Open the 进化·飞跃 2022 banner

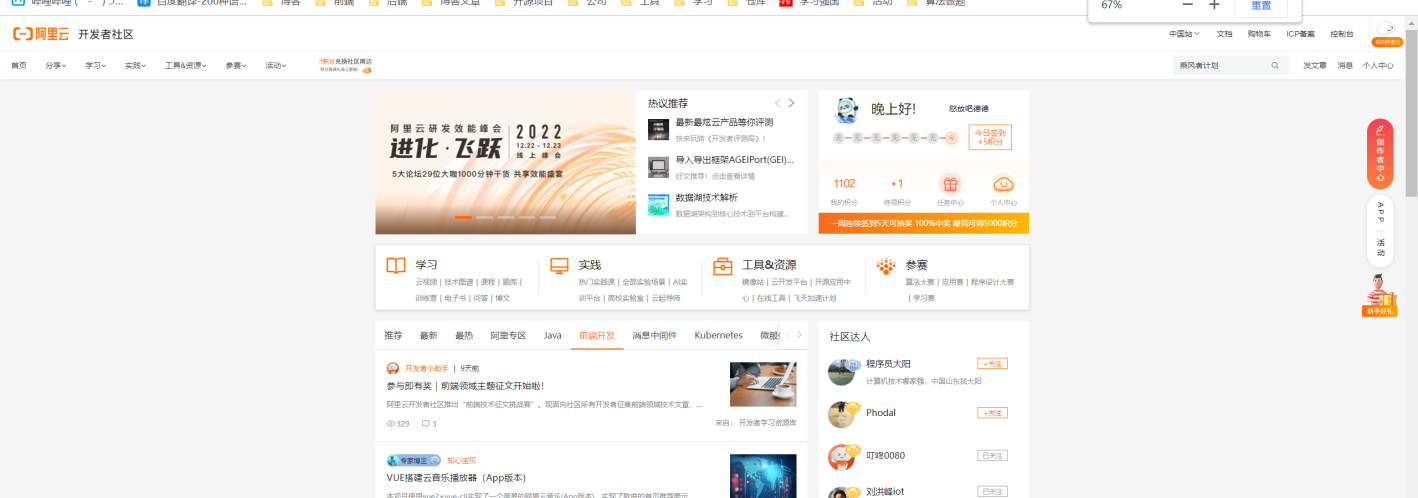505,162
